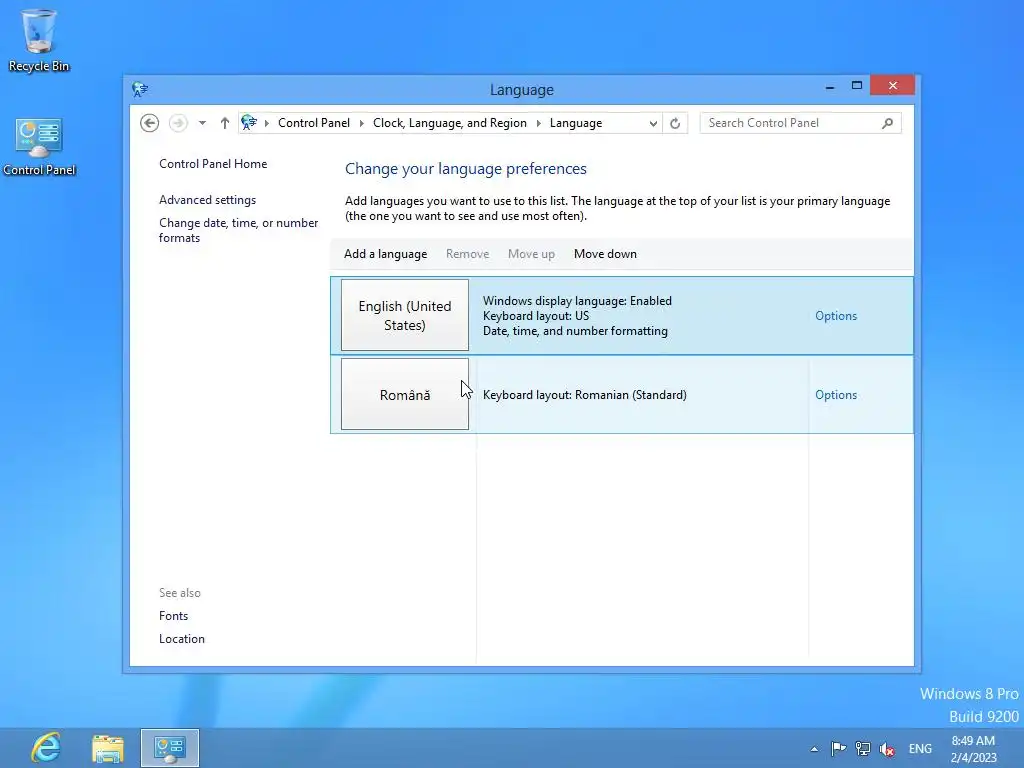Open Options for Română keyboard layout
1024x768 pixels.
click(835, 395)
